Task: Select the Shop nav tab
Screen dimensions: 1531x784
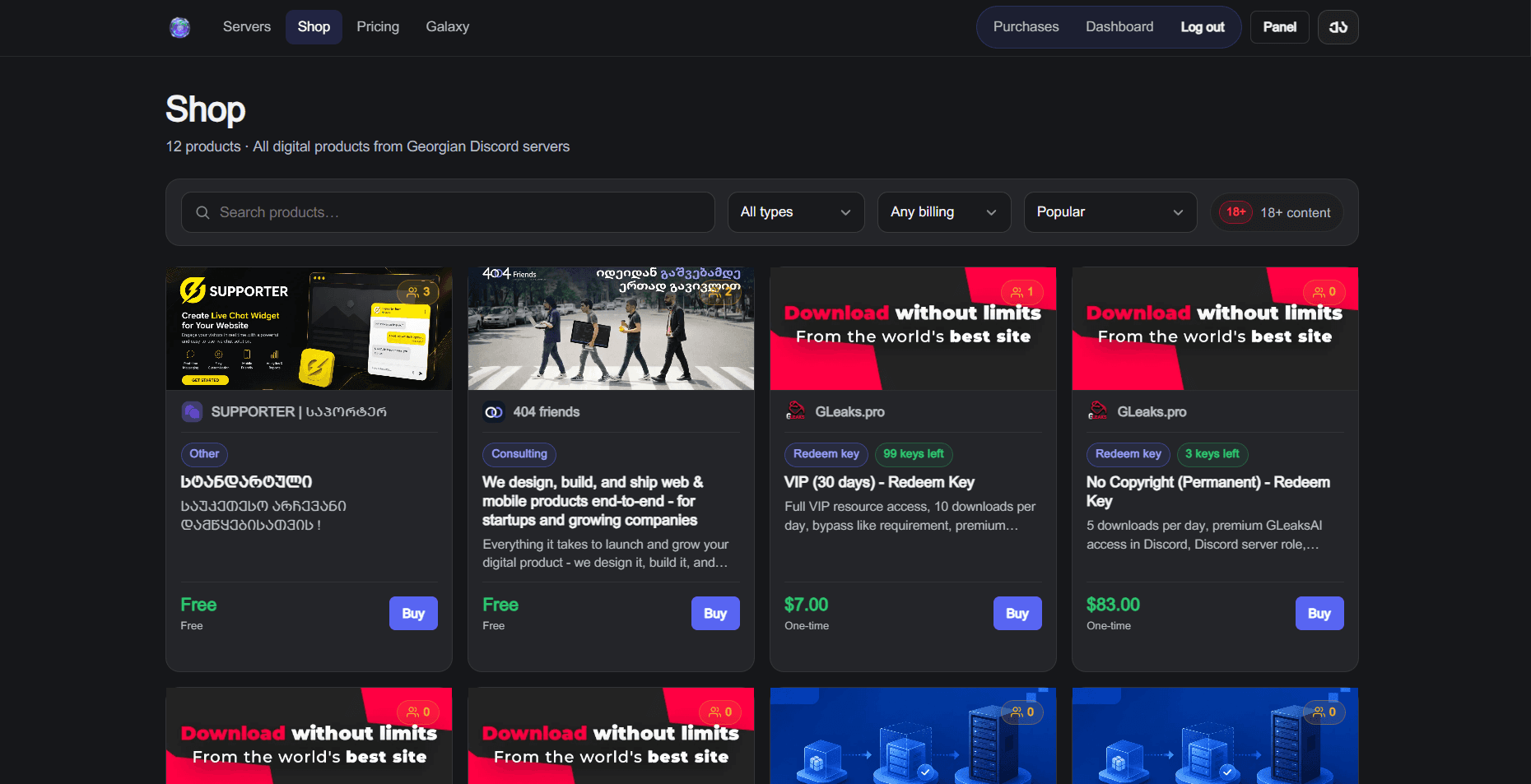Action: [314, 27]
